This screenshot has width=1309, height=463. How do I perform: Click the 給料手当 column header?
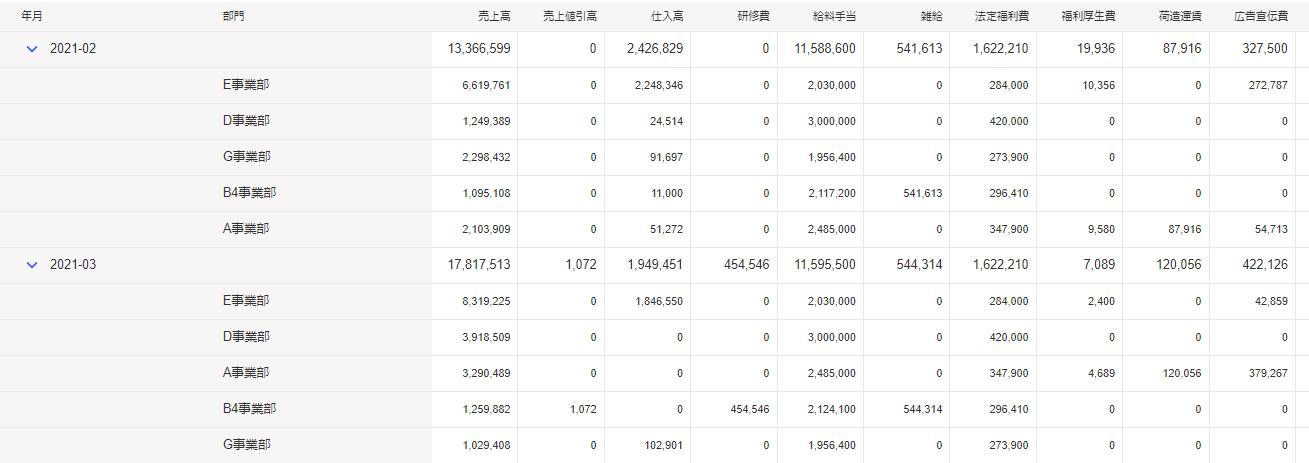(833, 17)
